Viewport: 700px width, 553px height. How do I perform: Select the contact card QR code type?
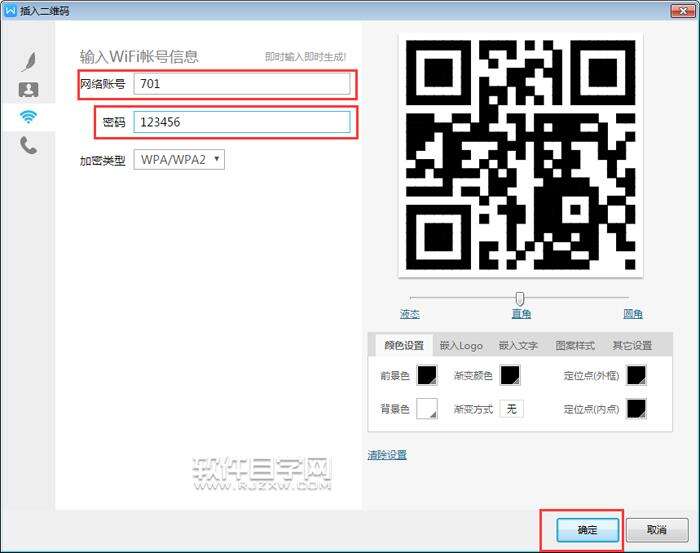(x=29, y=89)
